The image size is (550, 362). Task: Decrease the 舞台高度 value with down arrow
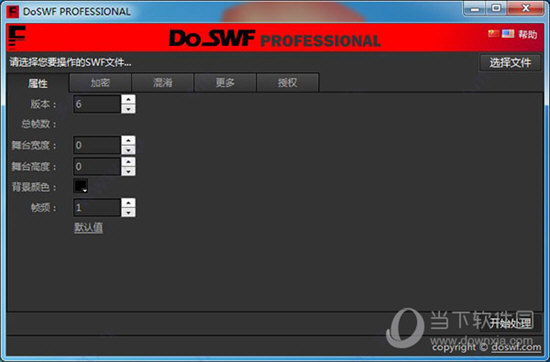[x=128, y=171]
